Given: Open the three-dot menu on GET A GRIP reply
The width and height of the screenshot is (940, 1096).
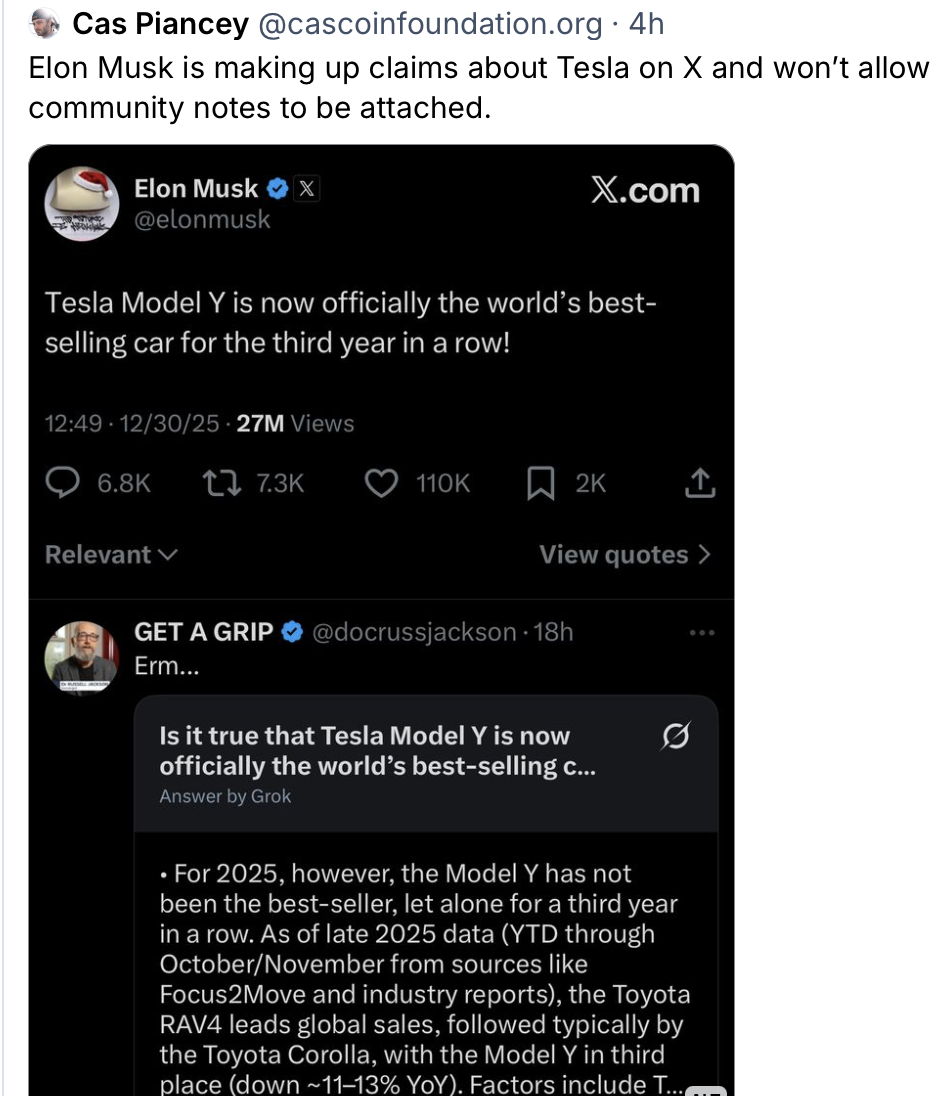Looking at the screenshot, I should pyautogui.click(x=702, y=633).
